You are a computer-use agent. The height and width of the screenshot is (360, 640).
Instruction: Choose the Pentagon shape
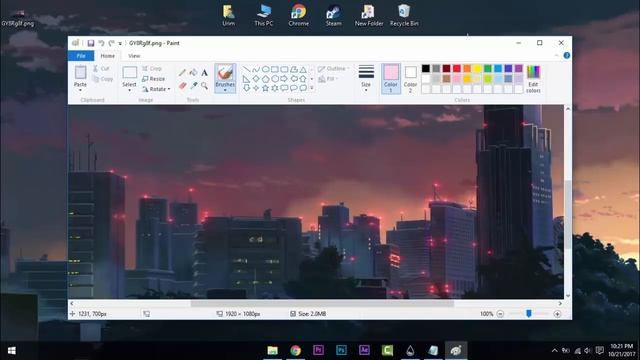tap(265, 79)
